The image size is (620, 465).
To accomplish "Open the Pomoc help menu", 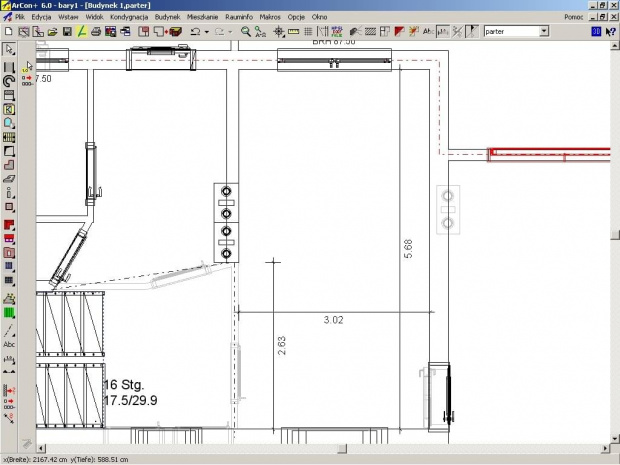I will (573, 18).
